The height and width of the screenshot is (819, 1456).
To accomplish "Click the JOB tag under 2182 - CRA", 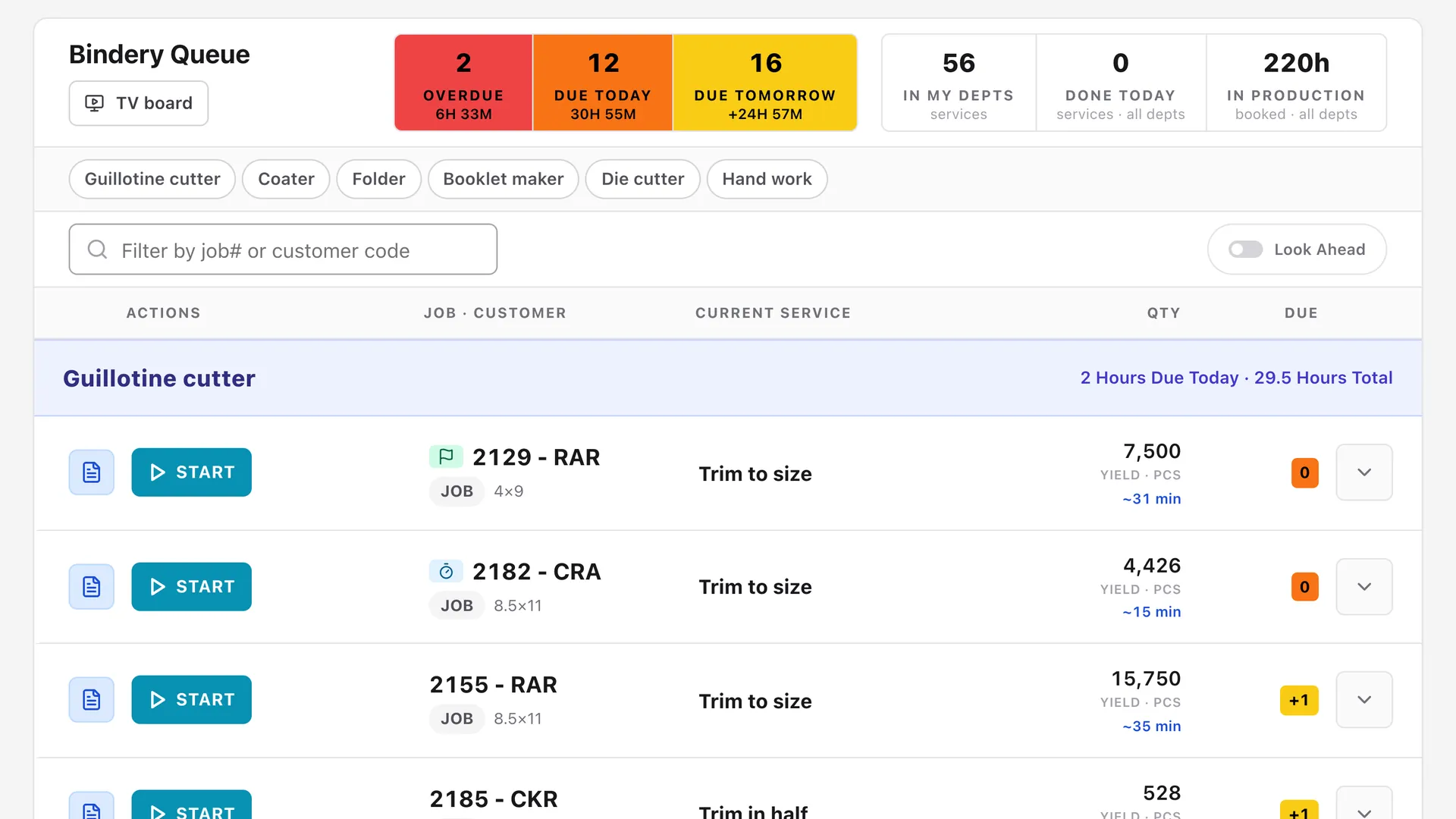I will pyautogui.click(x=457, y=606).
